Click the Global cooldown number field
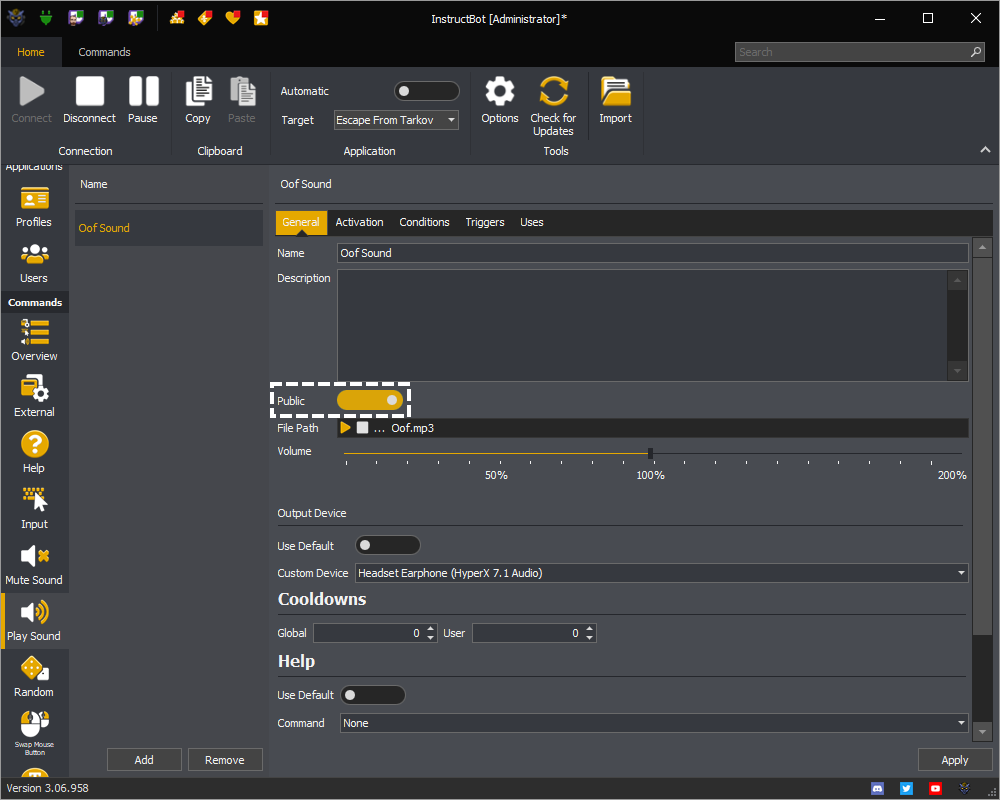This screenshot has width=1000, height=800. click(369, 633)
